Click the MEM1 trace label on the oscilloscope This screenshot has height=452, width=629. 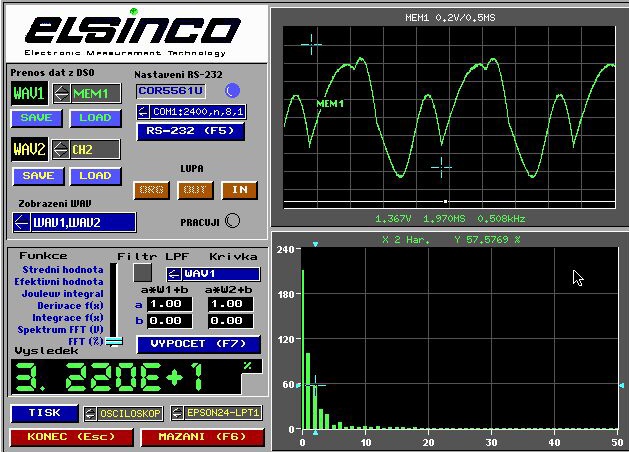pos(330,104)
